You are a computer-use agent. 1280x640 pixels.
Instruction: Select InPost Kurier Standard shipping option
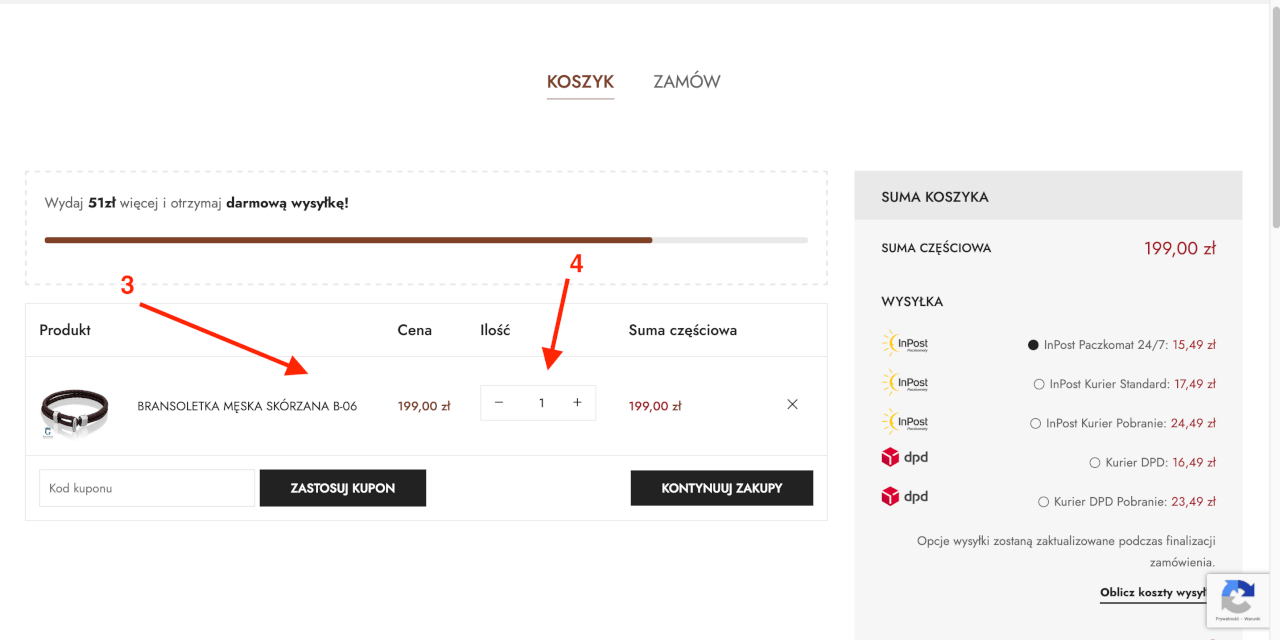(x=1039, y=384)
